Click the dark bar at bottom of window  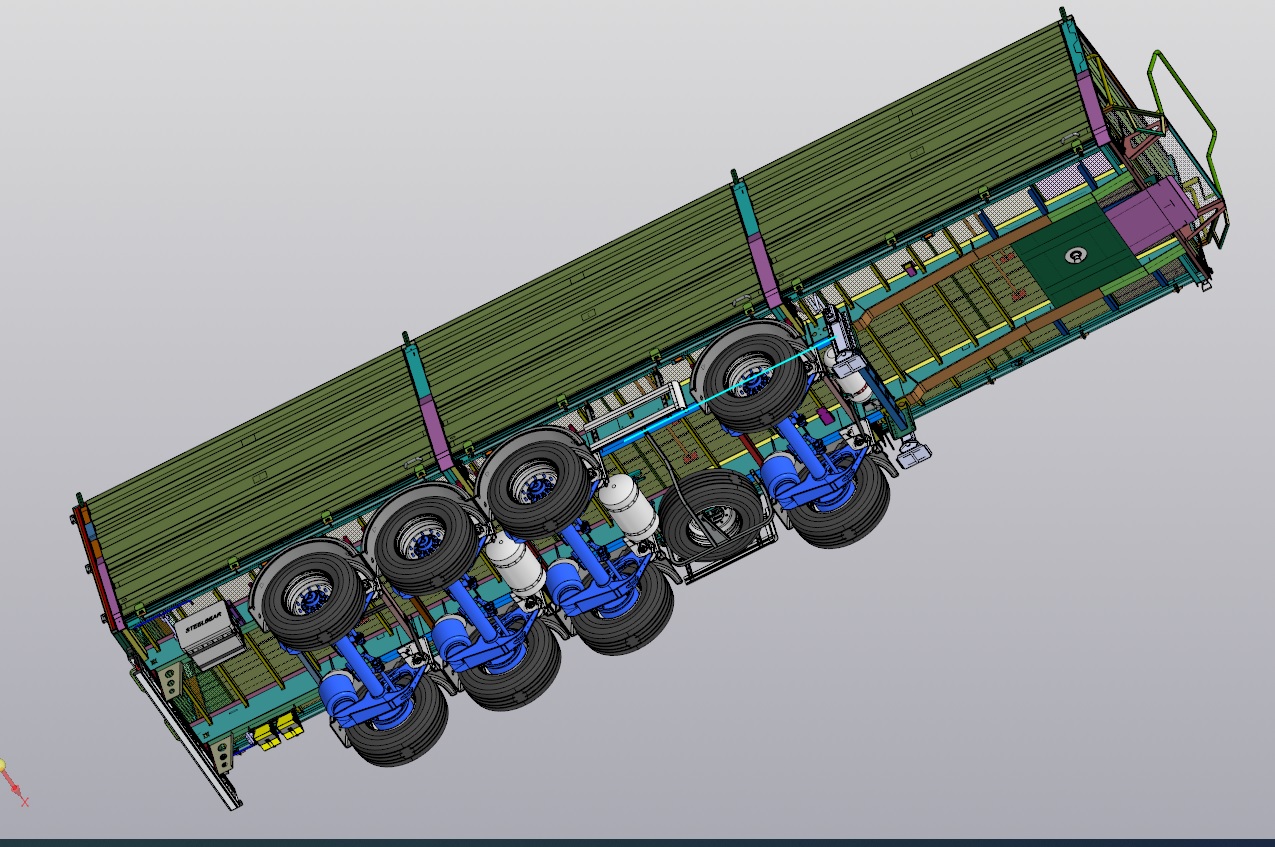pyautogui.click(x=637, y=842)
